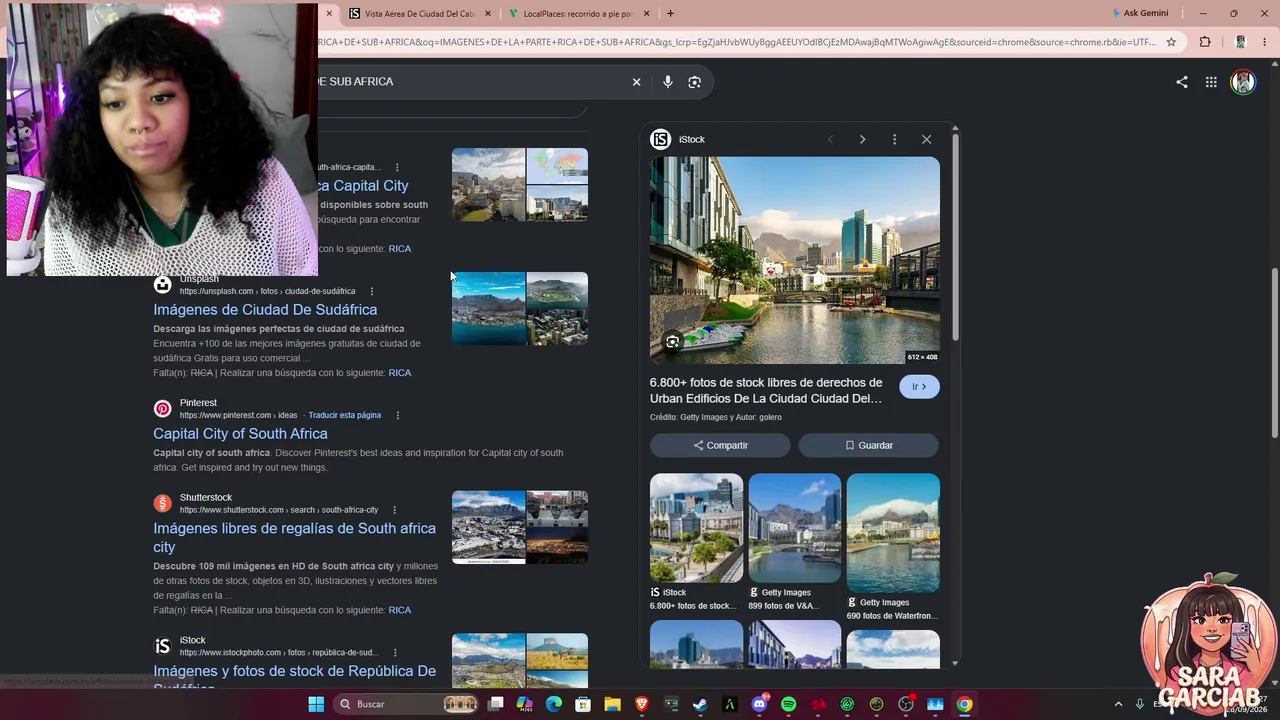Open the Google account profile picture
1280x720 pixels.
coord(1243,82)
